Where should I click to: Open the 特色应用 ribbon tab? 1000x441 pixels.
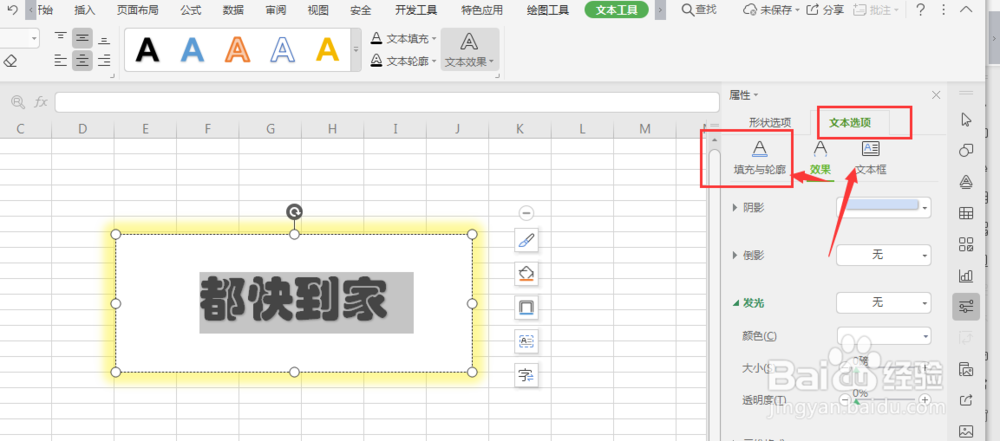click(482, 10)
